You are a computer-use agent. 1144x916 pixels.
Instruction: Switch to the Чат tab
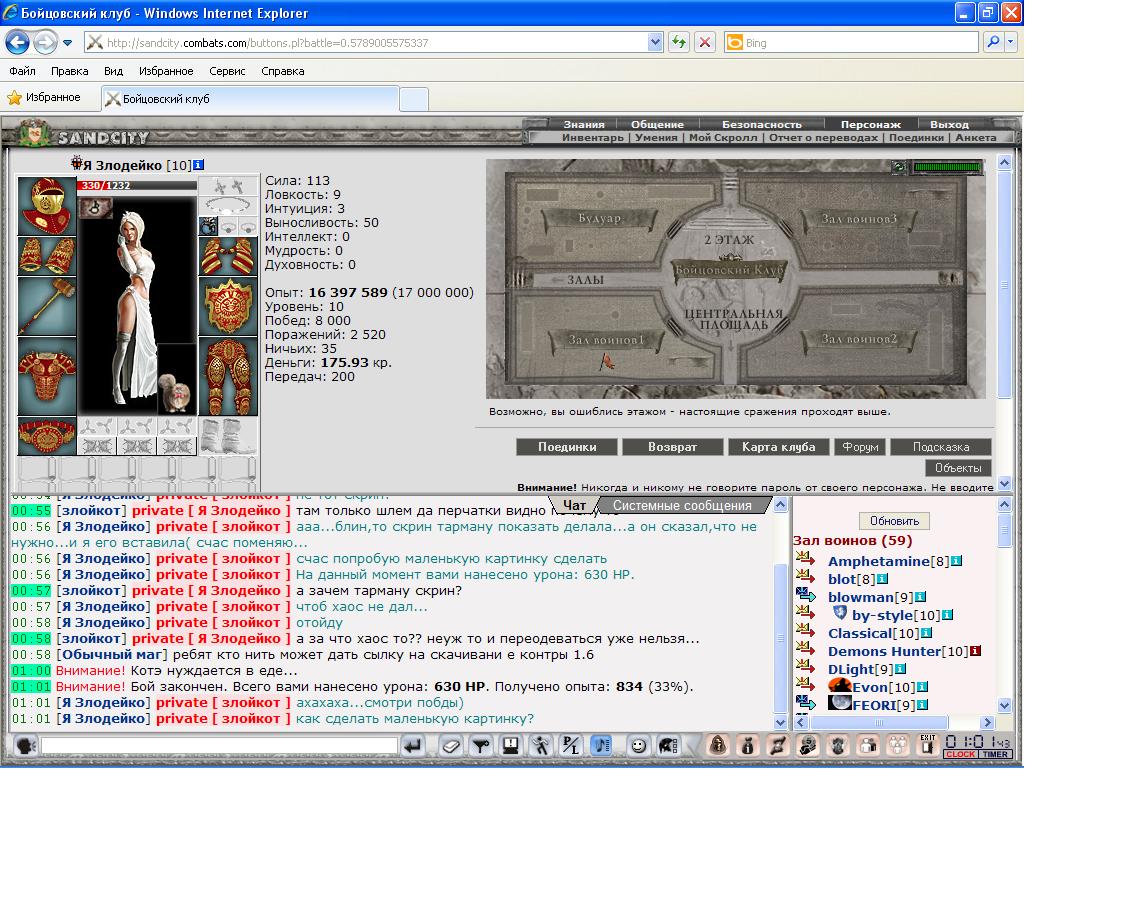point(574,505)
